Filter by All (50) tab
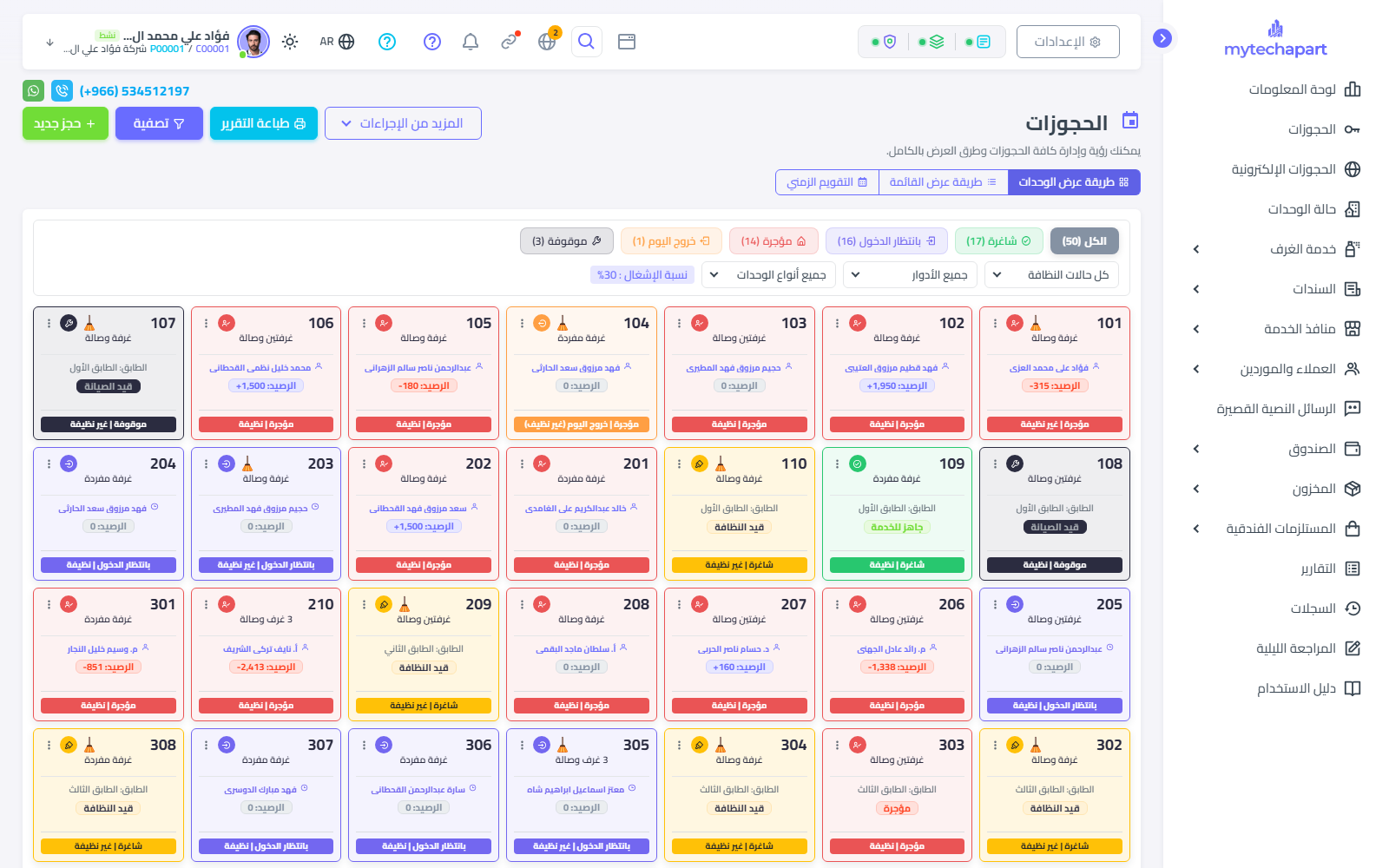The image size is (1389, 868). 1084,241
